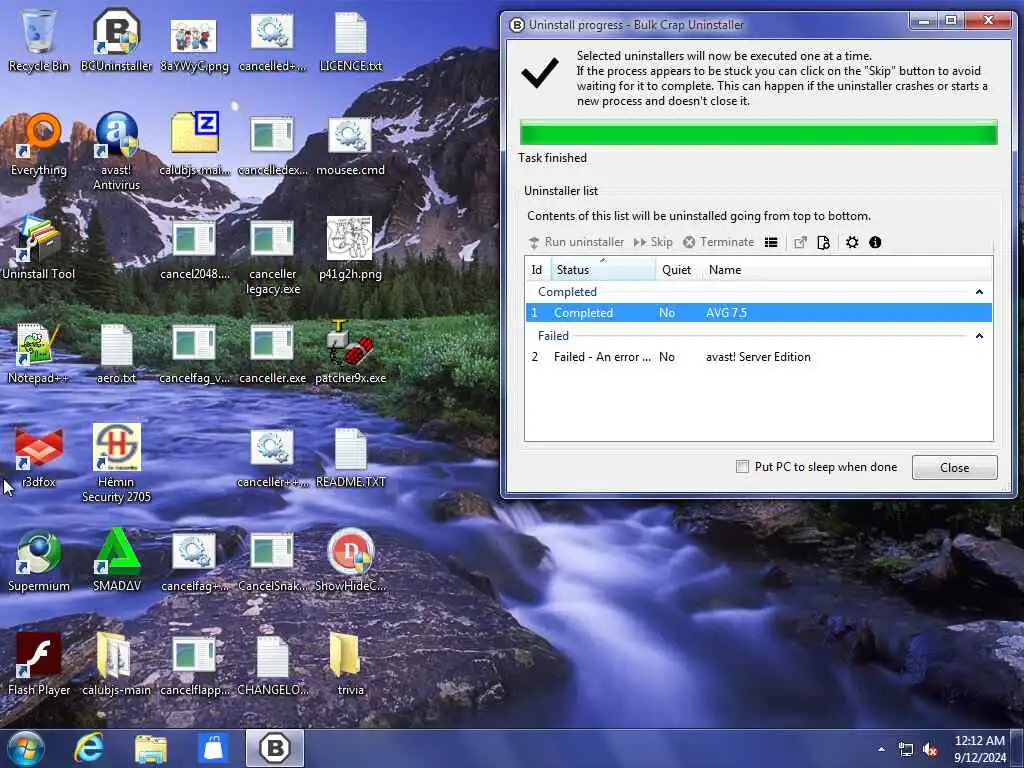This screenshot has width=1024, height=768.
Task: Select the canceller legacy.exe icon
Action: pos(272,258)
